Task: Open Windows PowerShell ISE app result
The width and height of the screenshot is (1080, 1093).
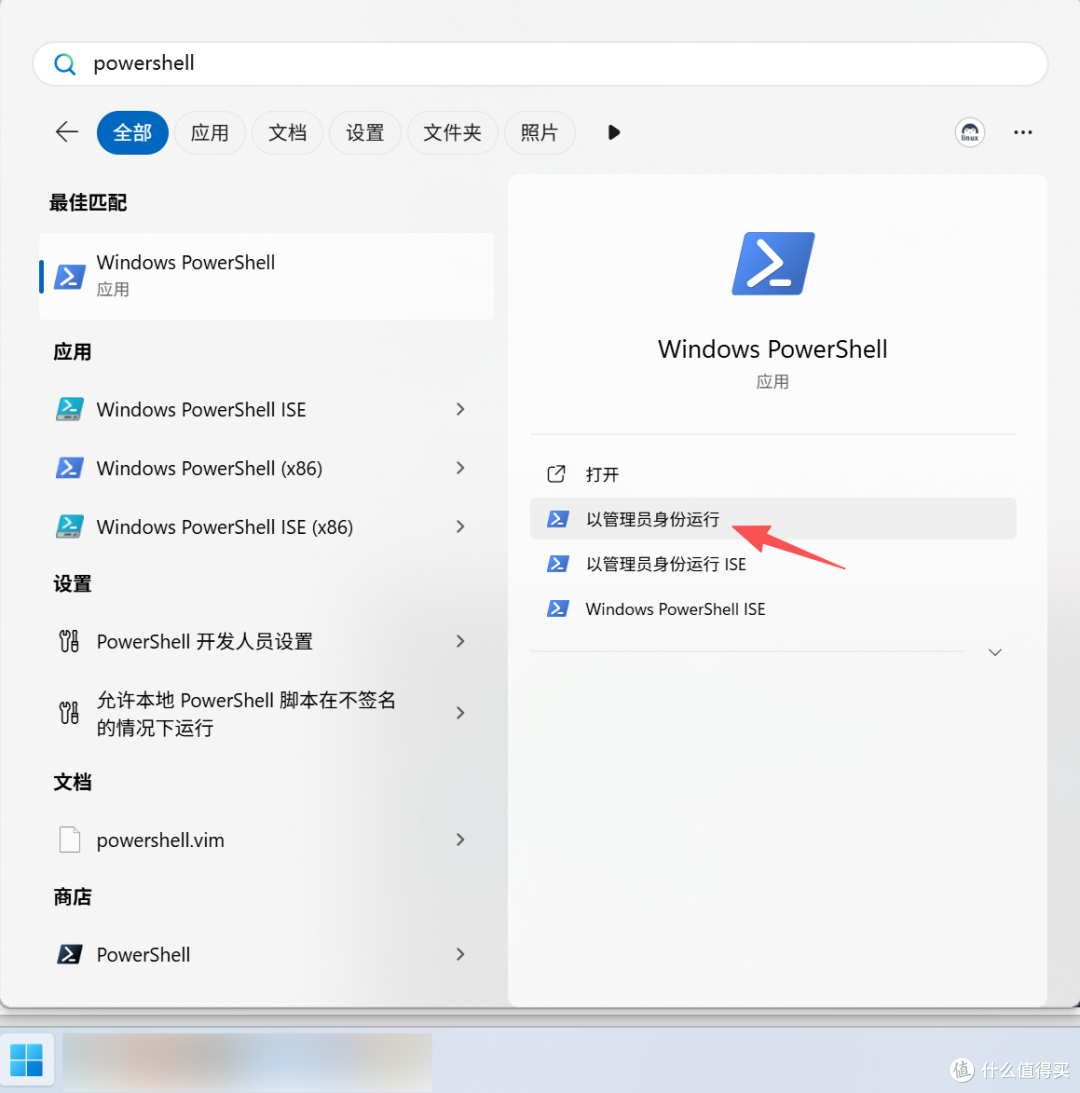Action: tap(267, 409)
